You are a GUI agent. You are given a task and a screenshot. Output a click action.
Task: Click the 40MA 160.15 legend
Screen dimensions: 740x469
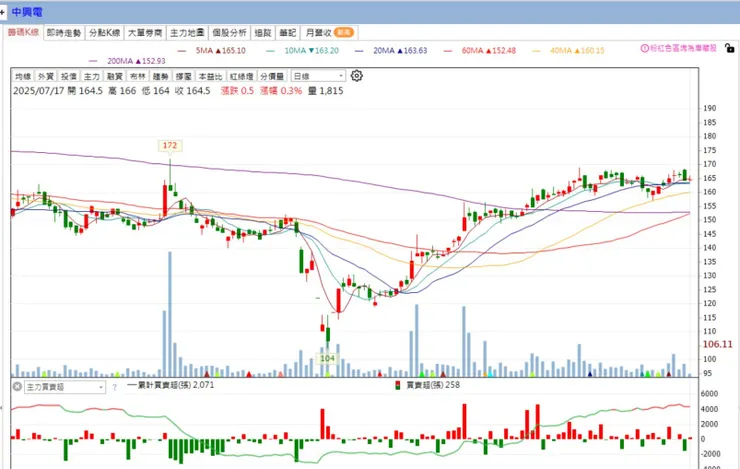[x=568, y=50]
